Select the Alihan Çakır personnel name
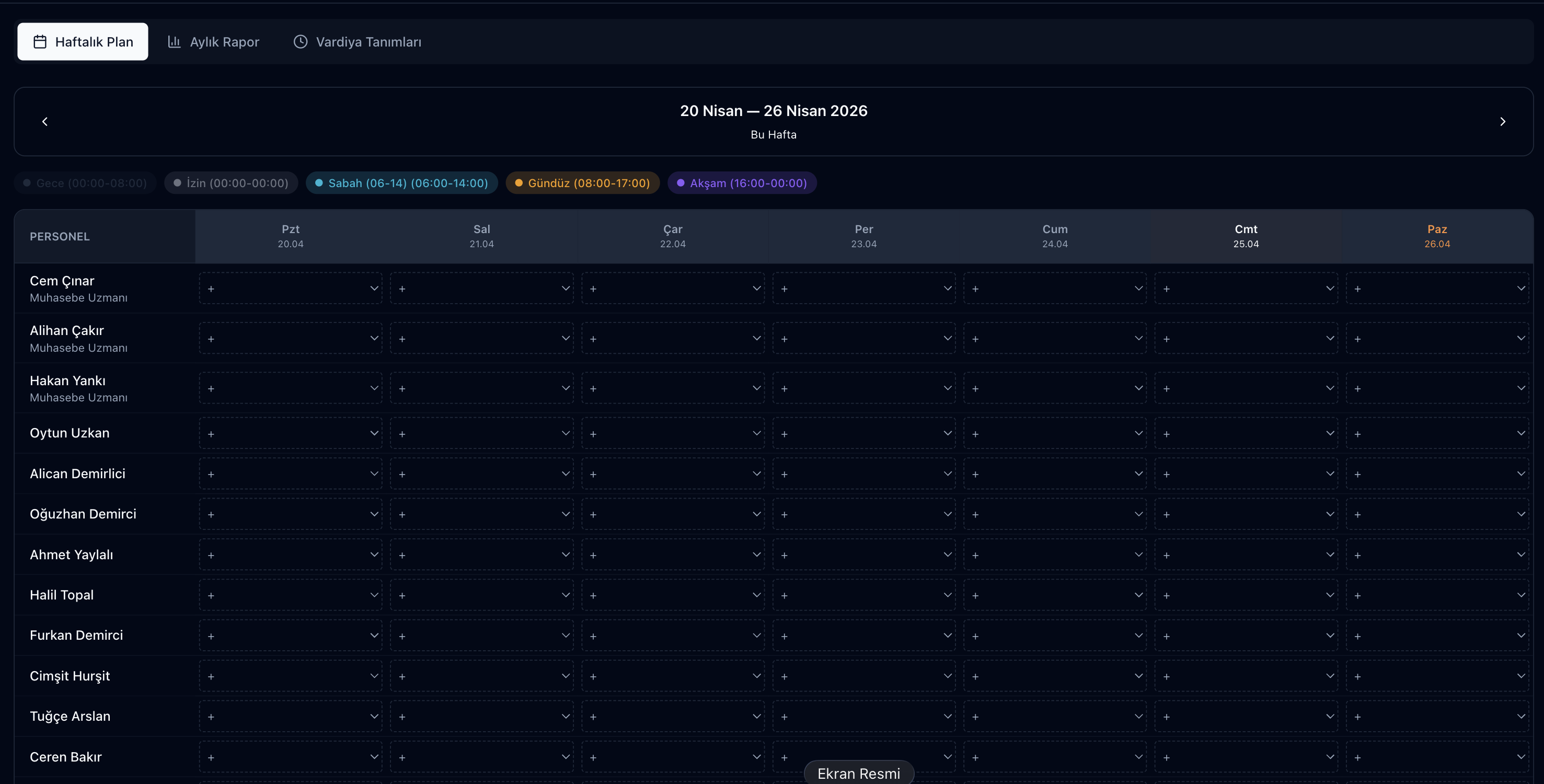This screenshot has width=1544, height=784. (x=67, y=330)
